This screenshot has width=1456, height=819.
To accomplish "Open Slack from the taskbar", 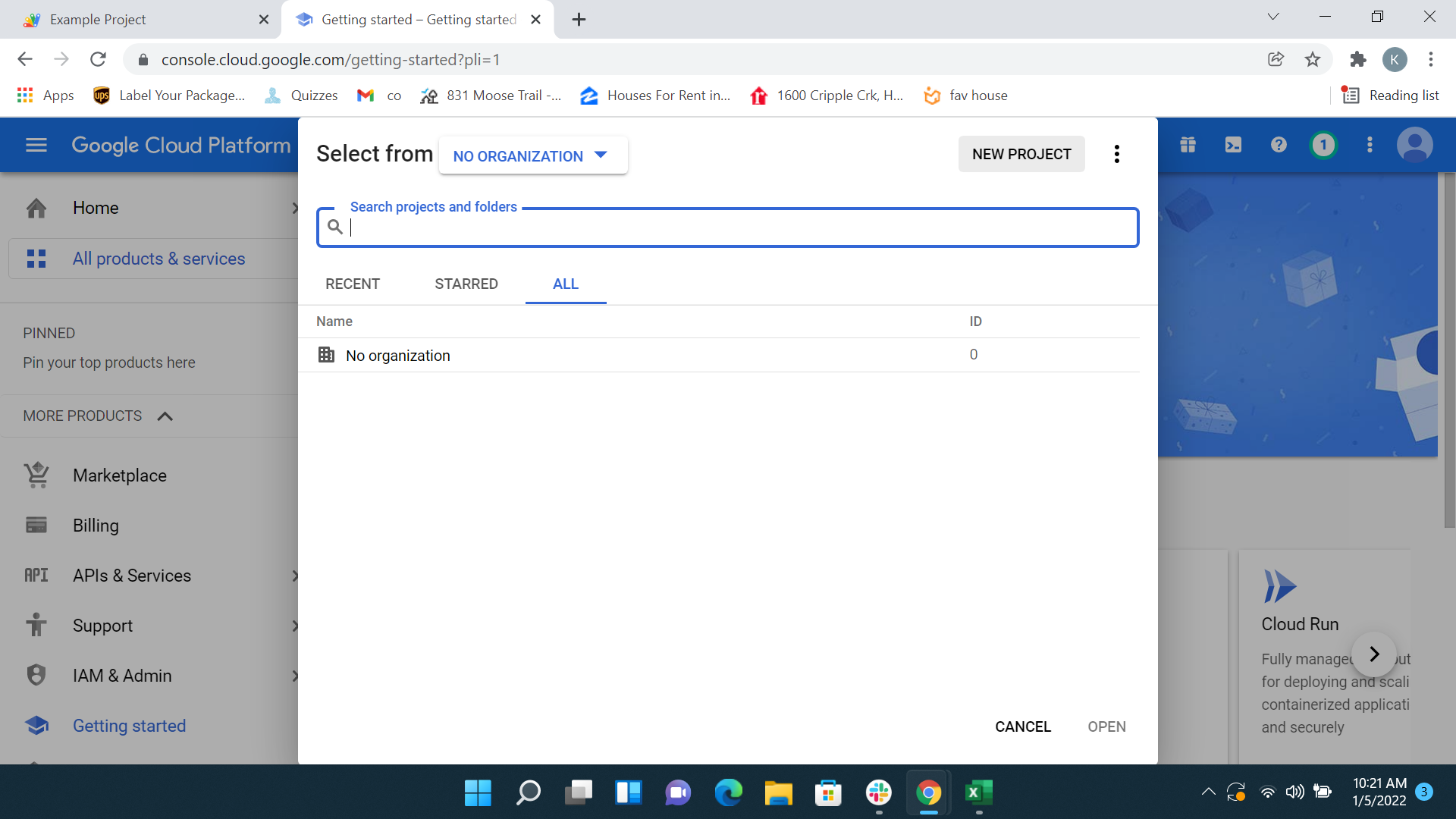I will [879, 793].
